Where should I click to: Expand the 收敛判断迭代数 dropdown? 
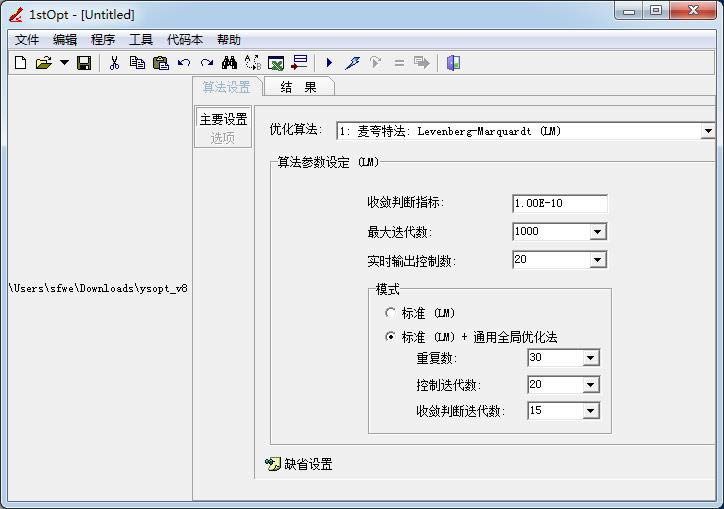pos(590,410)
